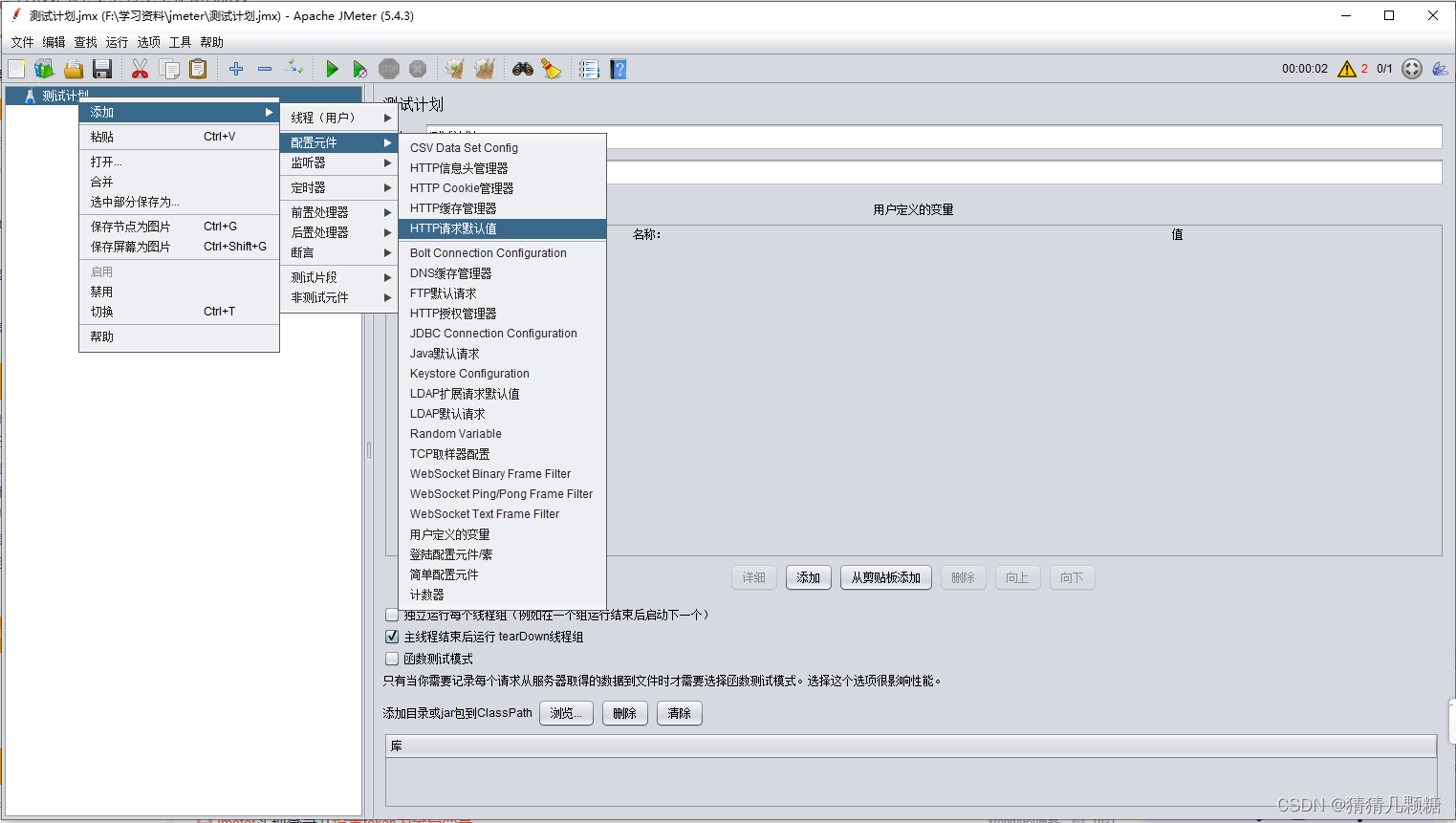
Task: Choose 粘贴 in context menu
Action: click(179, 137)
